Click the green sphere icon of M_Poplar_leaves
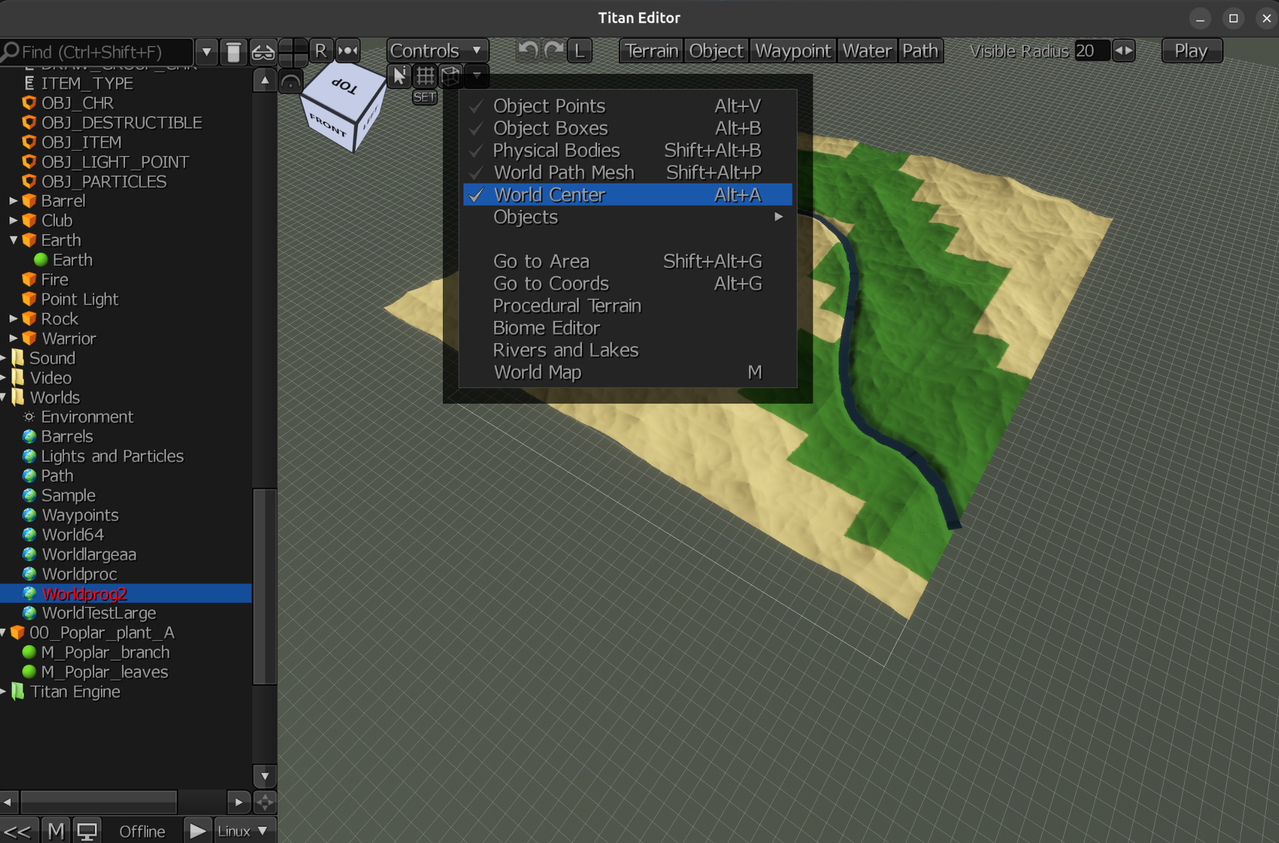Image resolution: width=1279 pixels, height=843 pixels. tap(30, 672)
